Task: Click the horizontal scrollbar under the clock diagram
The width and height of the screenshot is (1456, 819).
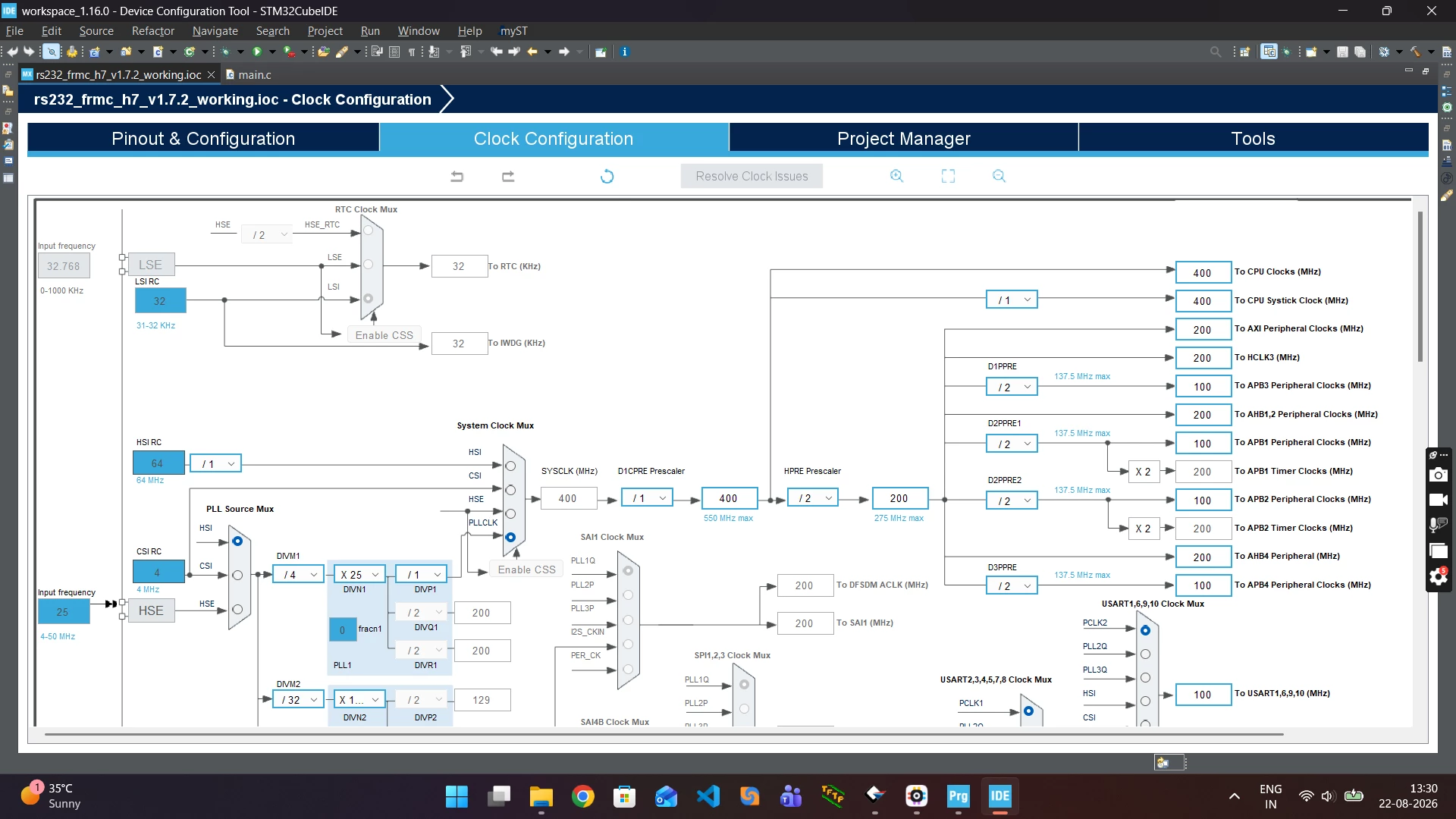Action: click(x=664, y=734)
